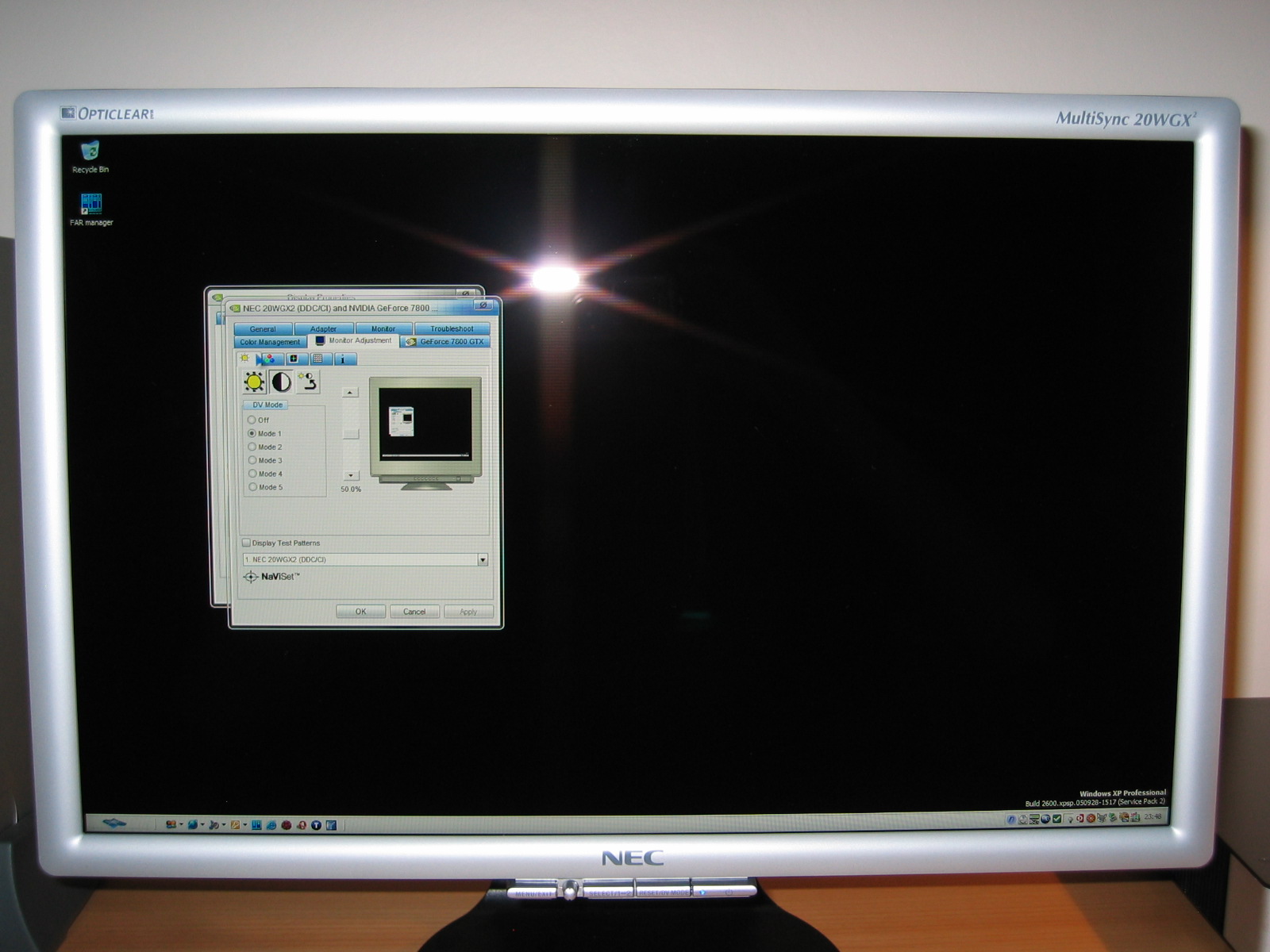Image resolution: width=1270 pixels, height=952 pixels.
Task: Expand the dropdown arrow beside the orange pencil icon
Action: point(245,824)
